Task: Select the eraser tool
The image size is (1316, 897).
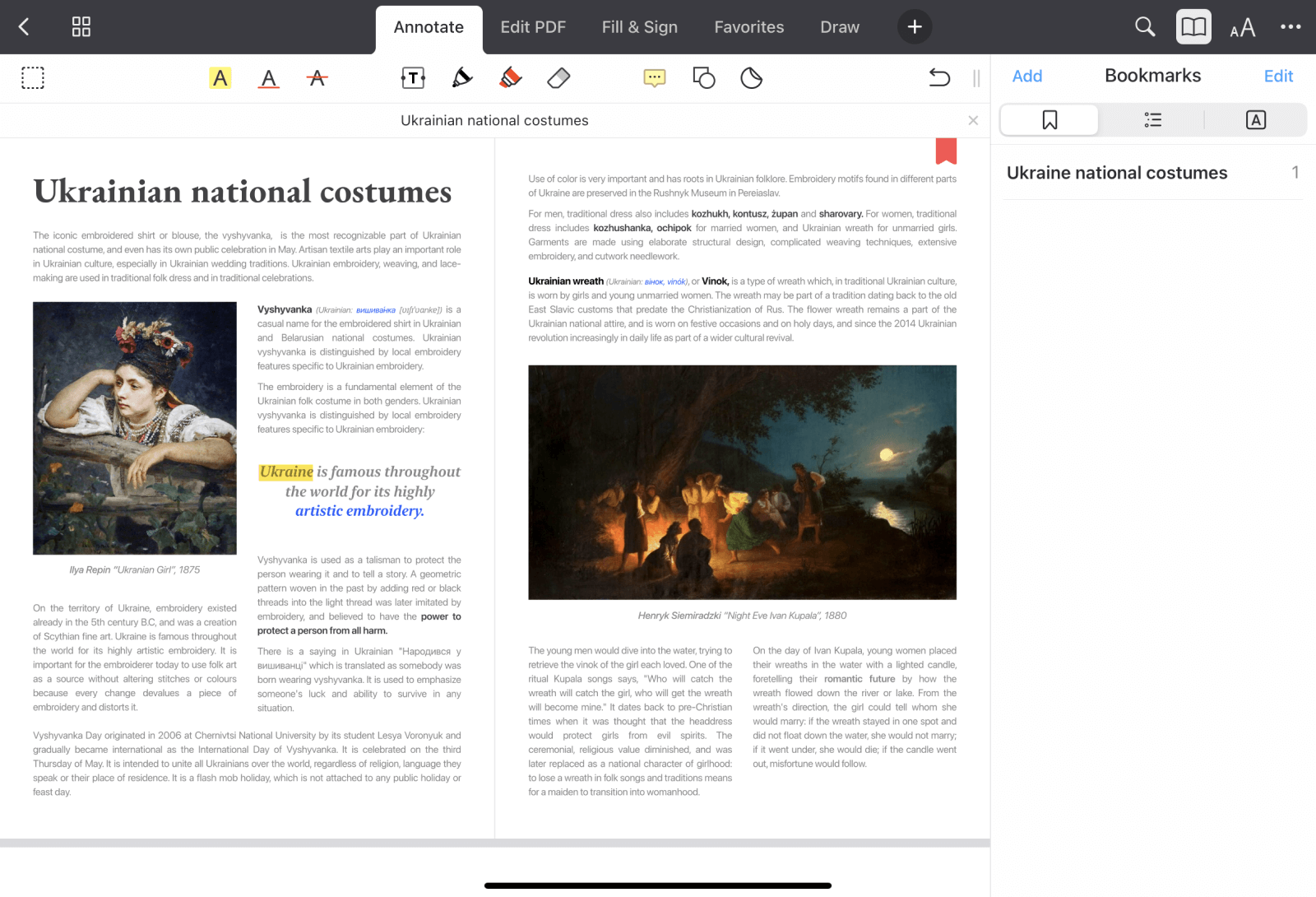Action: (x=558, y=78)
